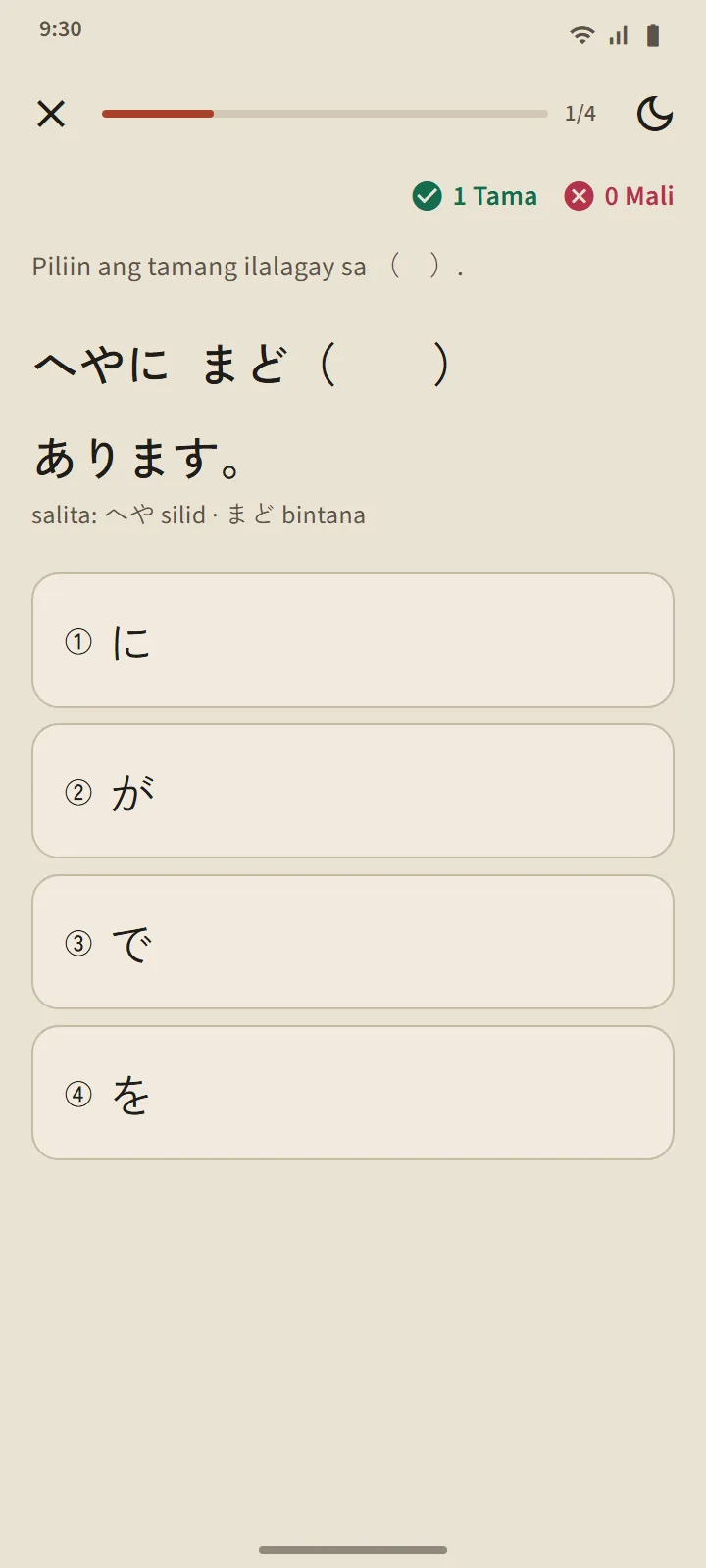The height and width of the screenshot is (1568, 706).
Task: Tap the circled number ④ icon
Action: click(78, 1095)
